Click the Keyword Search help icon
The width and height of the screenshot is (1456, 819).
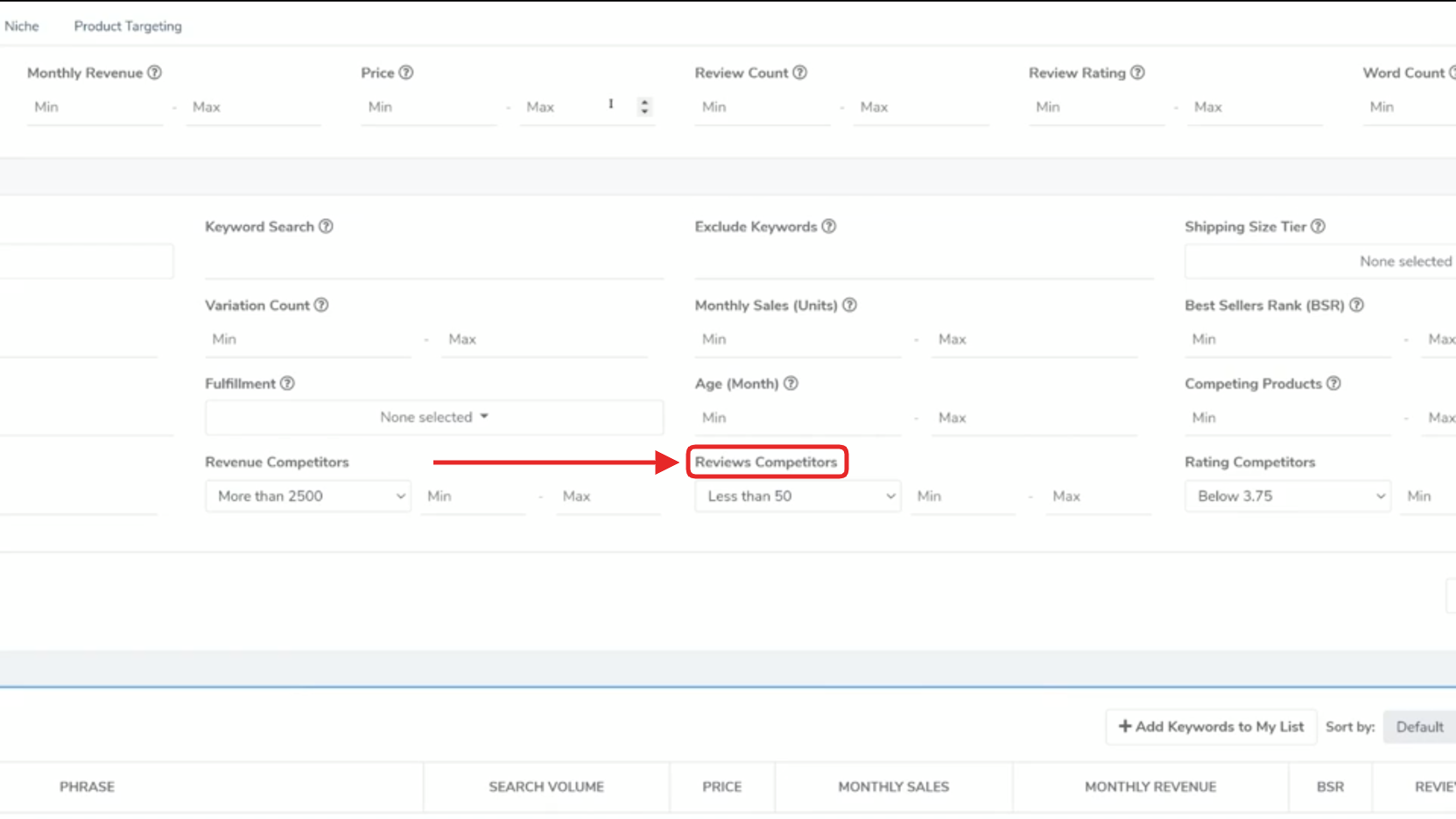[326, 226]
